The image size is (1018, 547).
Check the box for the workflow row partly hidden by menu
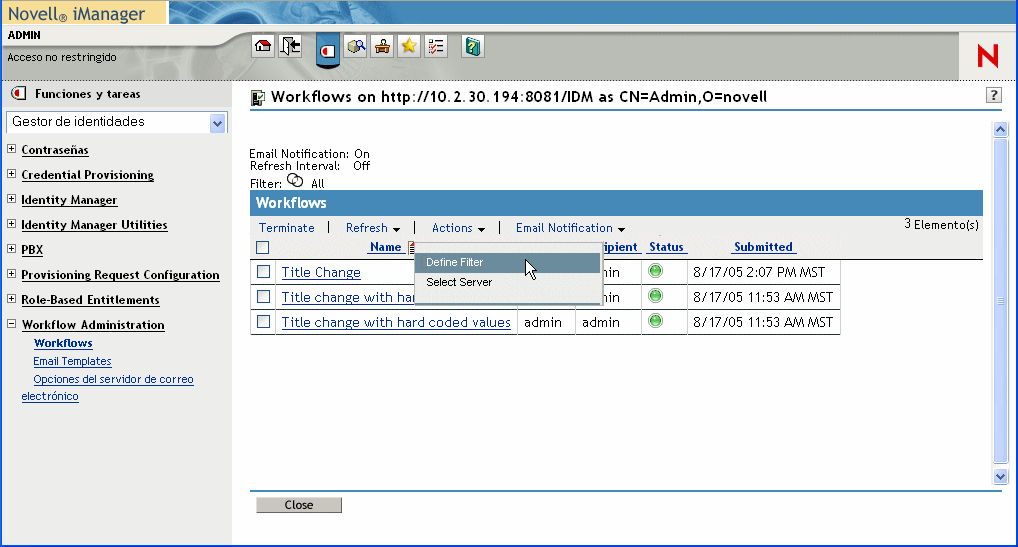click(x=263, y=296)
